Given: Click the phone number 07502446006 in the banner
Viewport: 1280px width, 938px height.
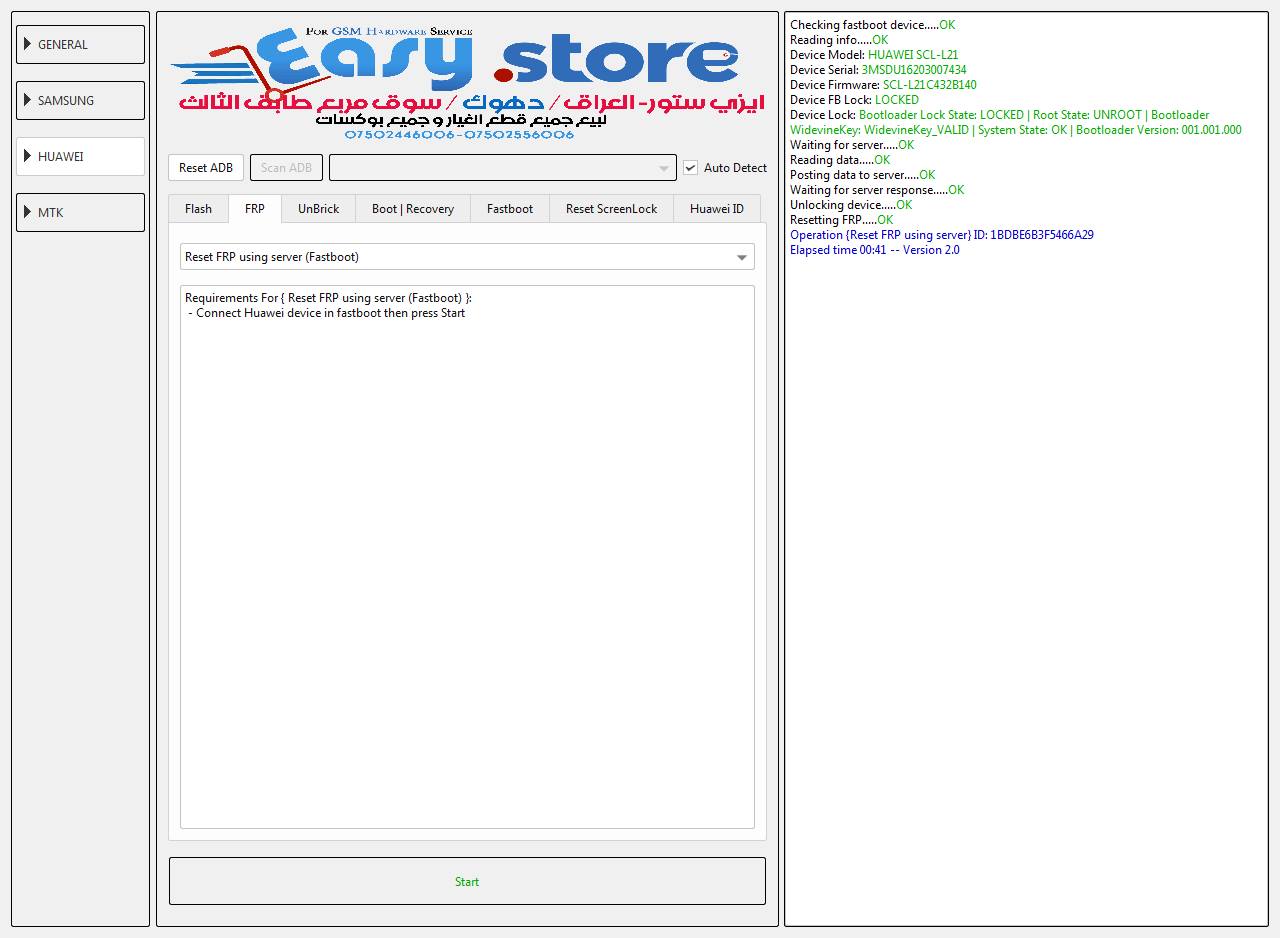Looking at the screenshot, I should click(400, 135).
